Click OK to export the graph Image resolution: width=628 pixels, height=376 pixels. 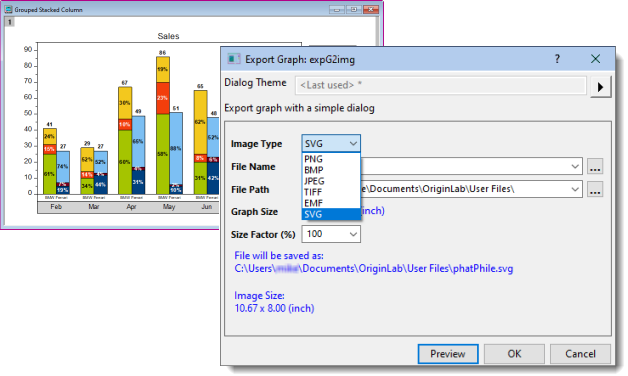(514, 354)
